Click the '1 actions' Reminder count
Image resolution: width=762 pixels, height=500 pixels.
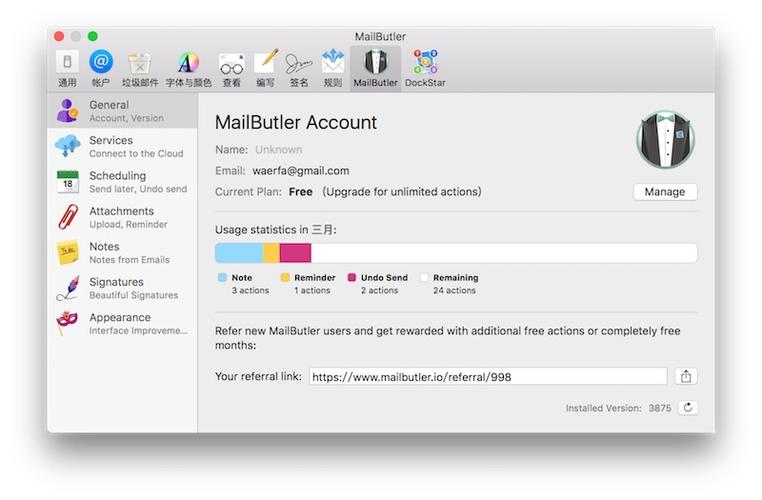(x=312, y=291)
